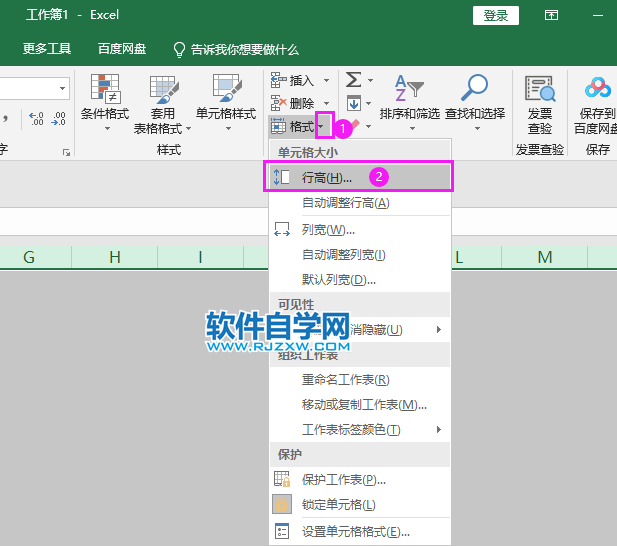Expand the Clear dropdown arrow
Viewport: 617px width, 546px height.
click(368, 126)
